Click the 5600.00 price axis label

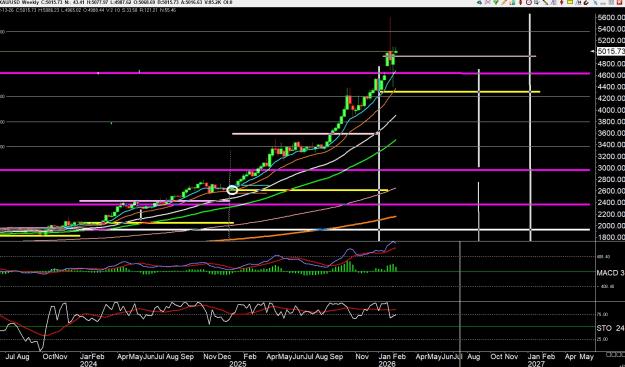(x=611, y=18)
